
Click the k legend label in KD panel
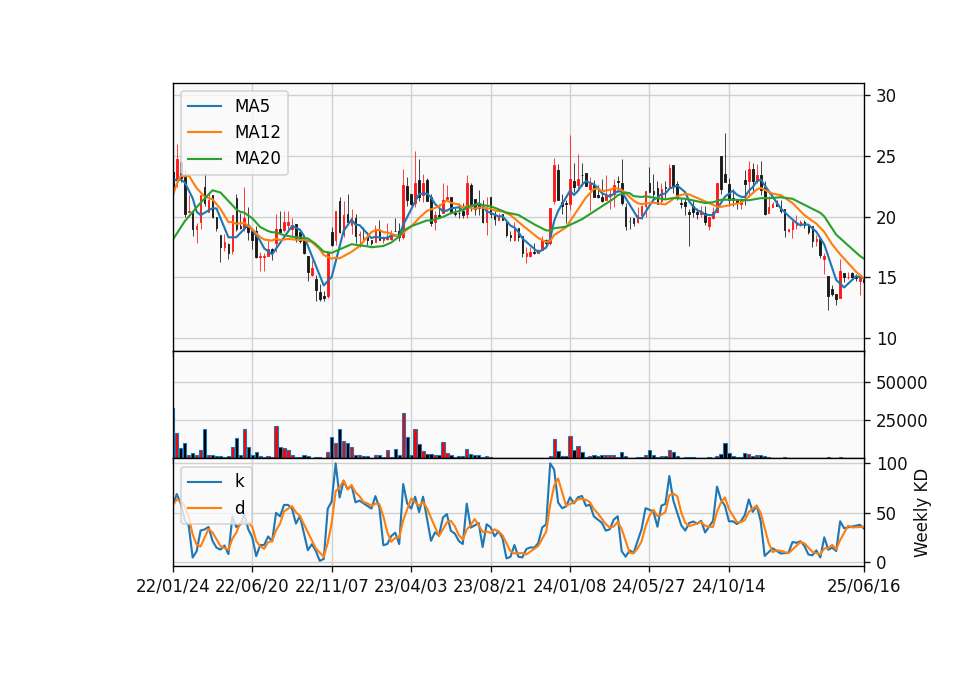coord(239,481)
